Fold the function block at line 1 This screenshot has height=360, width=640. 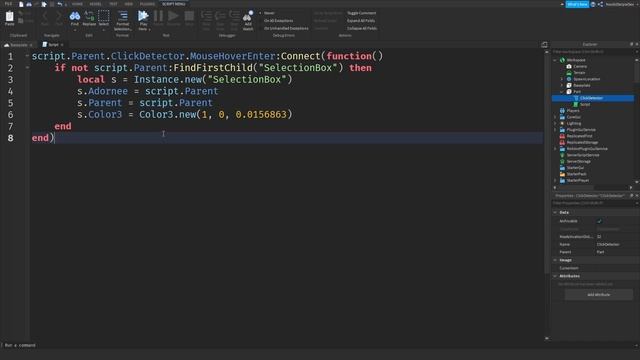point(27,56)
